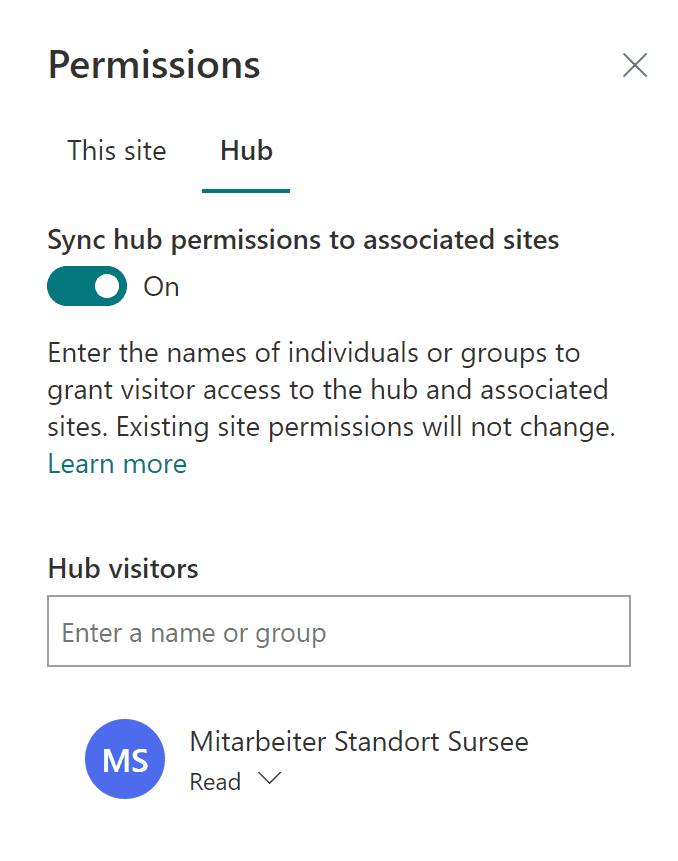Click the white knob of the sync switch
The height and width of the screenshot is (861, 678).
[107, 286]
